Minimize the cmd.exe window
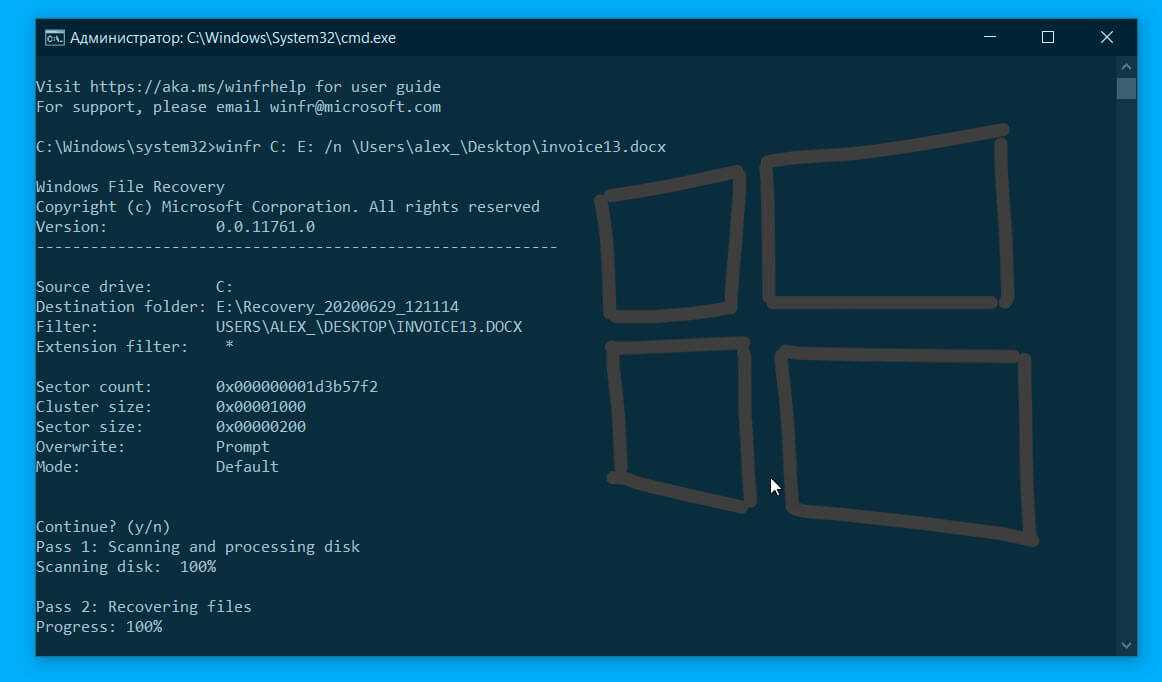The image size is (1162, 682). click(x=989, y=37)
